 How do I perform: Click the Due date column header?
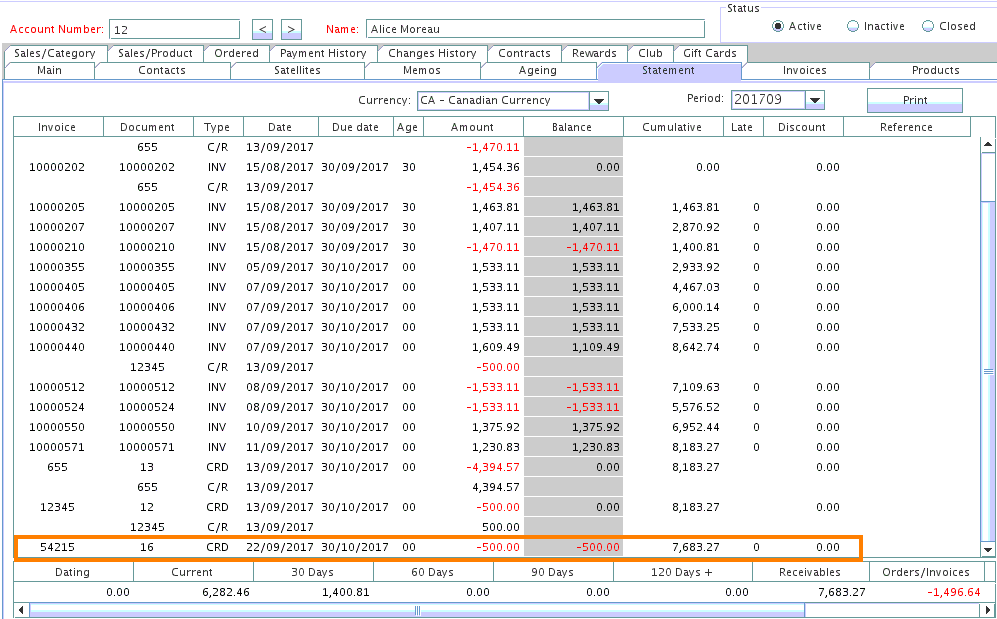[x=355, y=127]
